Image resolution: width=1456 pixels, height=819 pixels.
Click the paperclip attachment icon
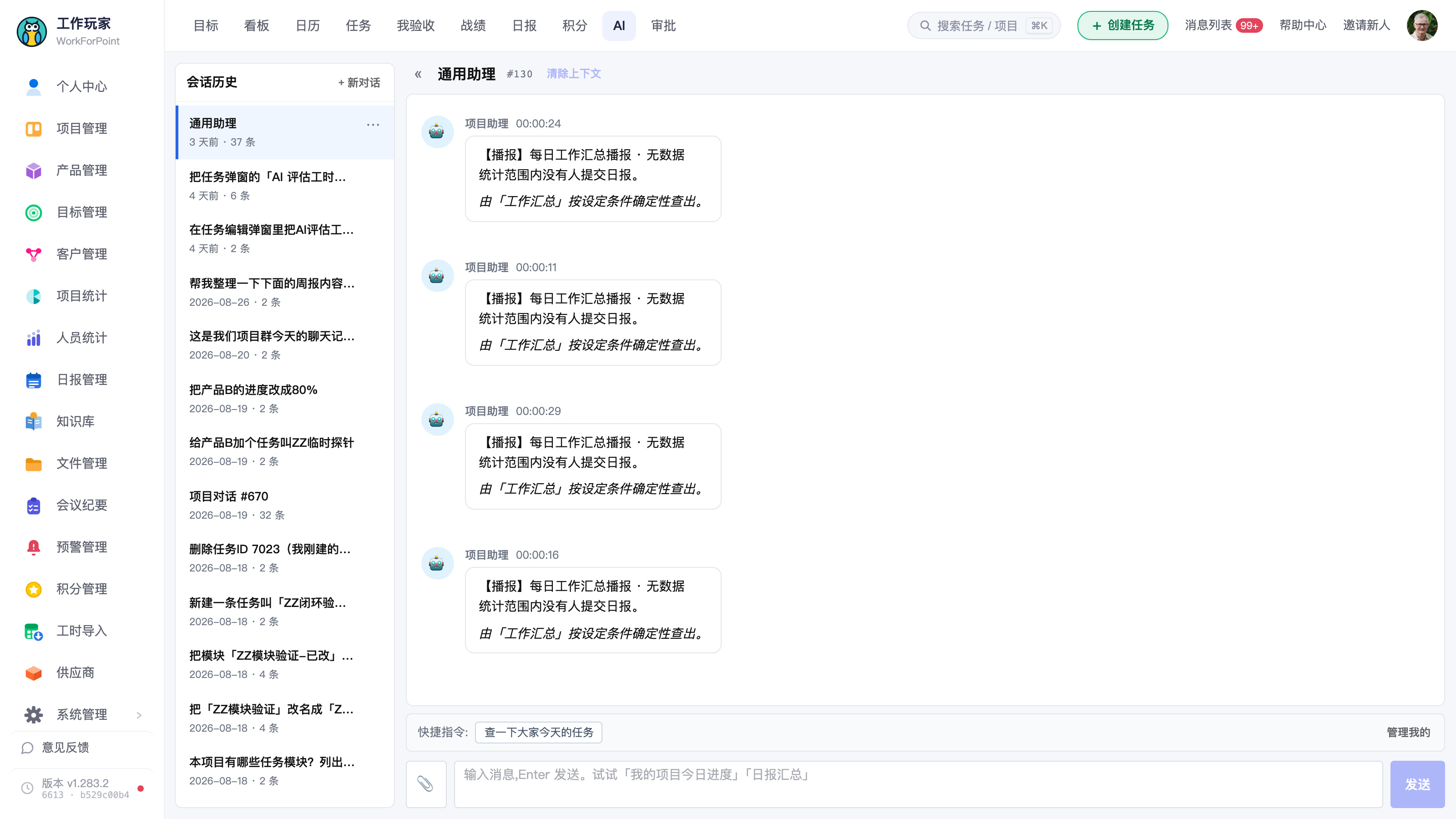(425, 784)
